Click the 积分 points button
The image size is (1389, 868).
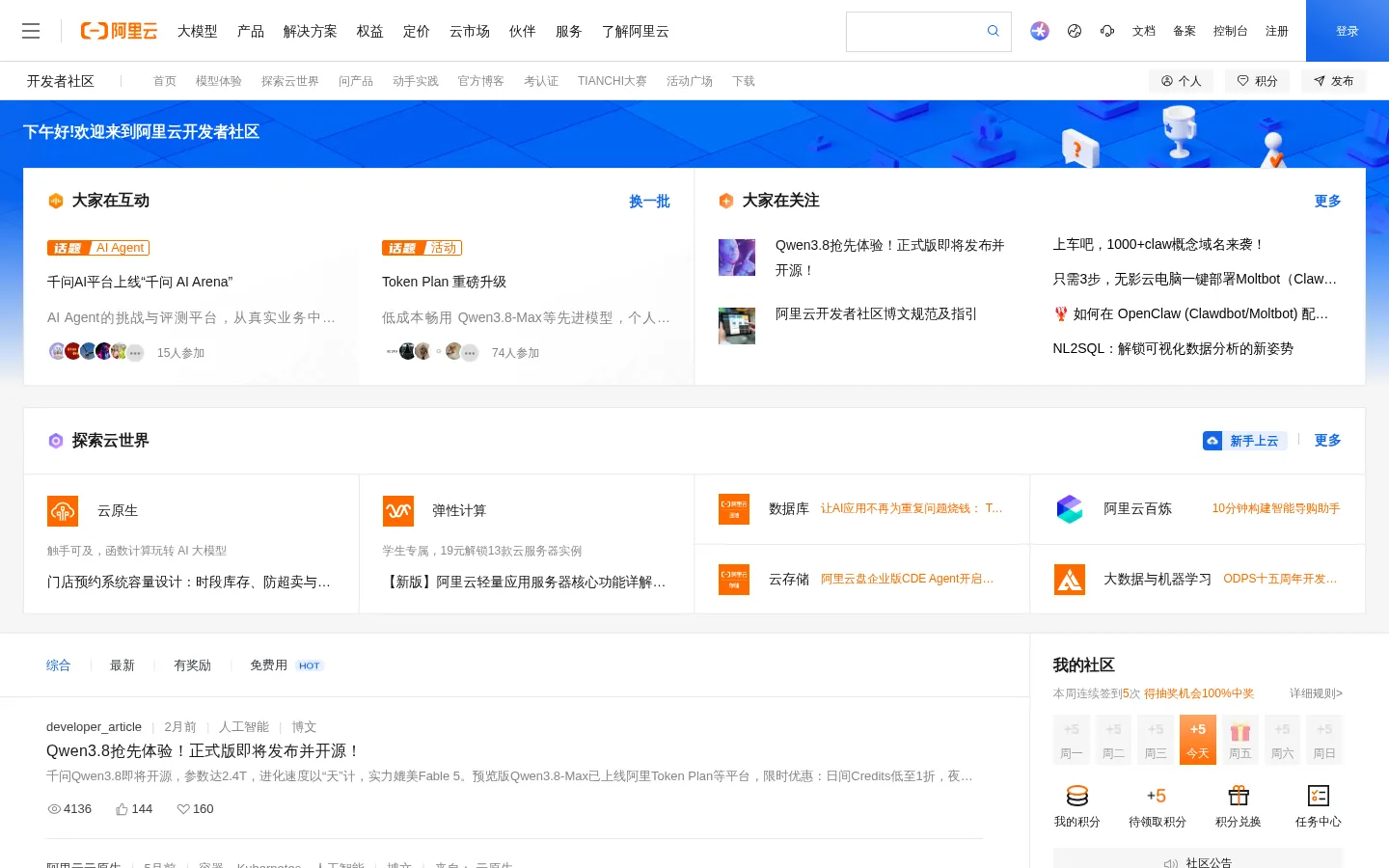(1258, 81)
